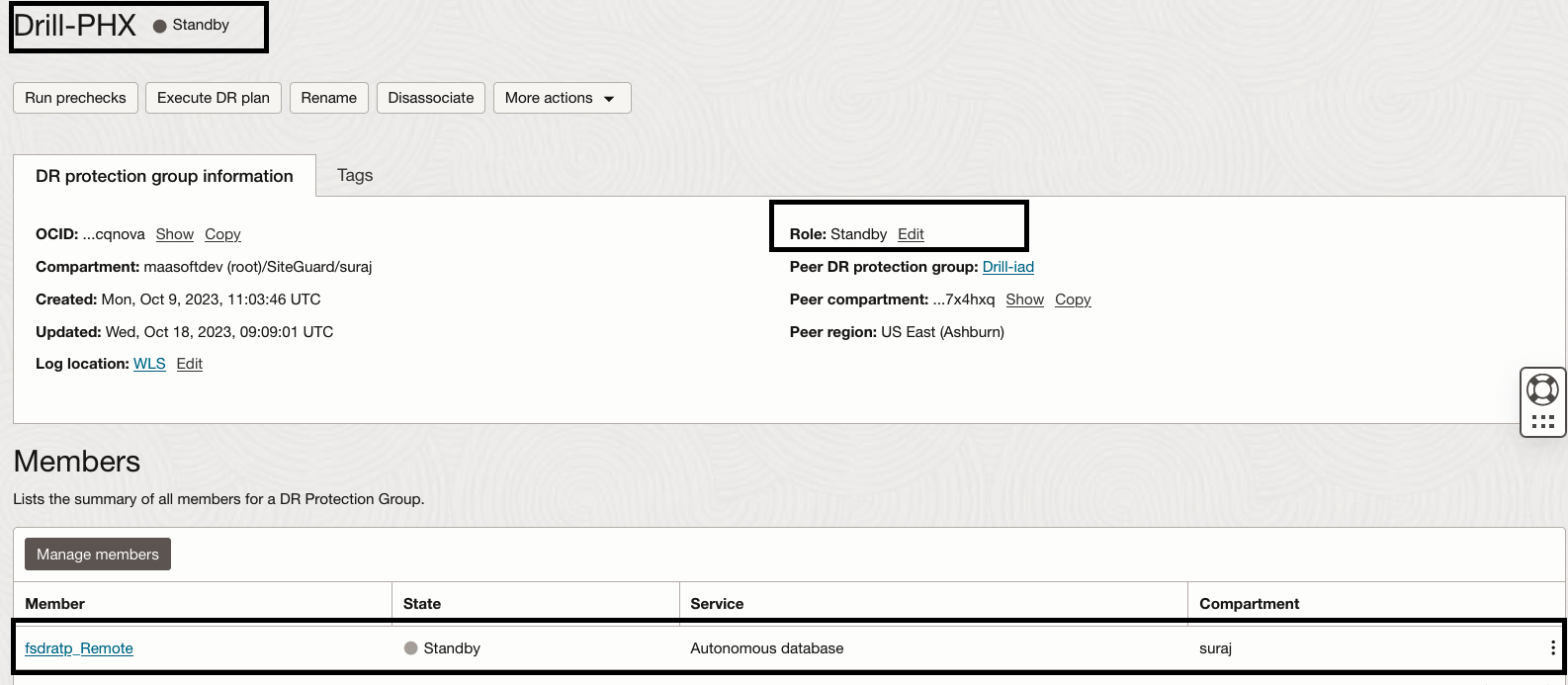Open the WLS log location link
This screenshot has width=1568, height=685.
(x=149, y=364)
